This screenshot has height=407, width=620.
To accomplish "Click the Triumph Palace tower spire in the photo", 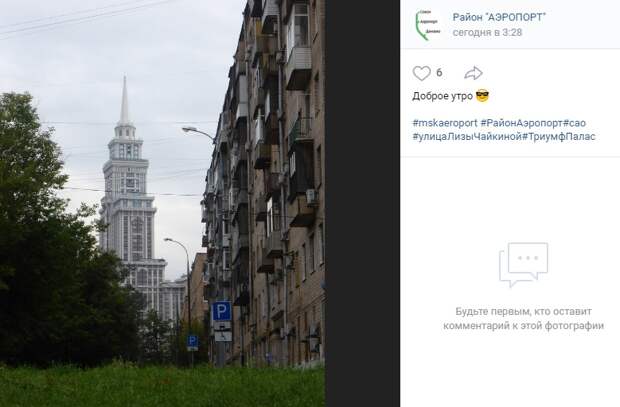I will pos(125,101).
